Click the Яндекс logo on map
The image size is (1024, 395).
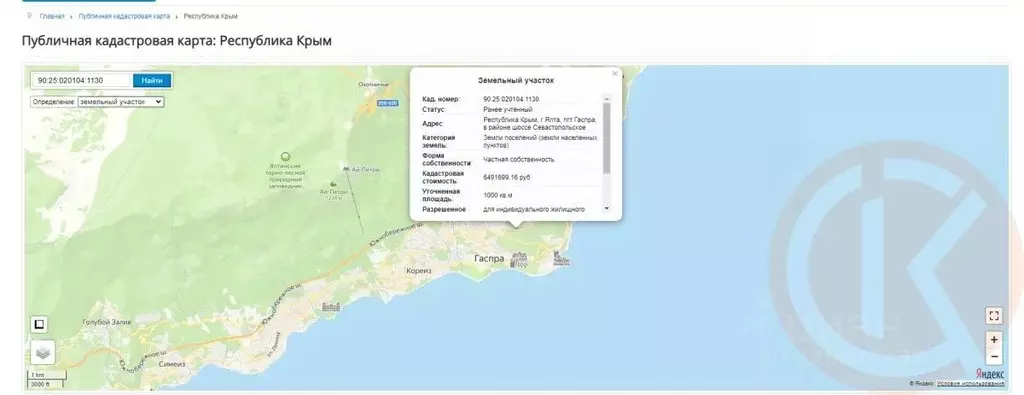click(990, 374)
